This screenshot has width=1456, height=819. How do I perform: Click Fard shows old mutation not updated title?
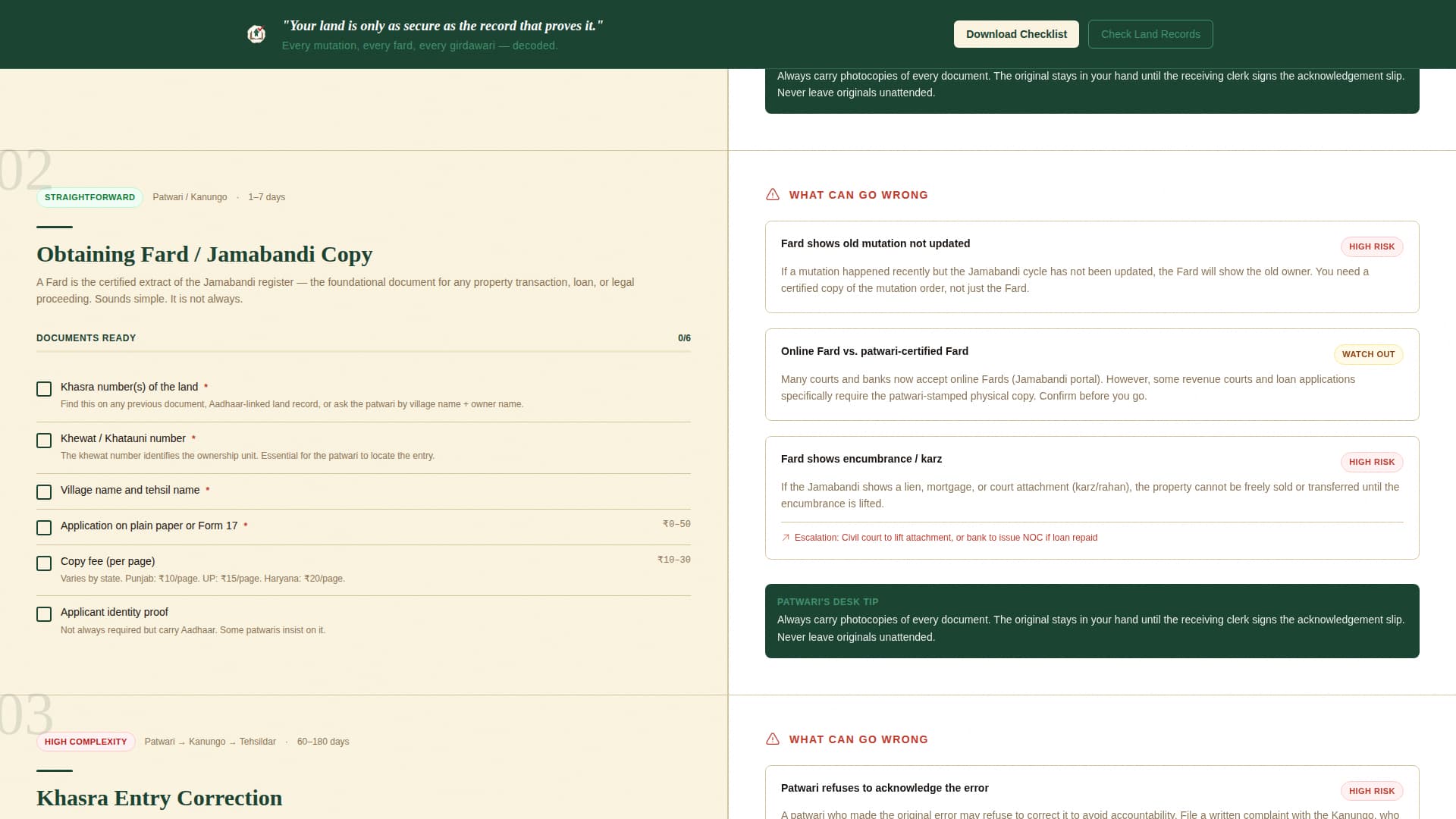[x=875, y=243]
